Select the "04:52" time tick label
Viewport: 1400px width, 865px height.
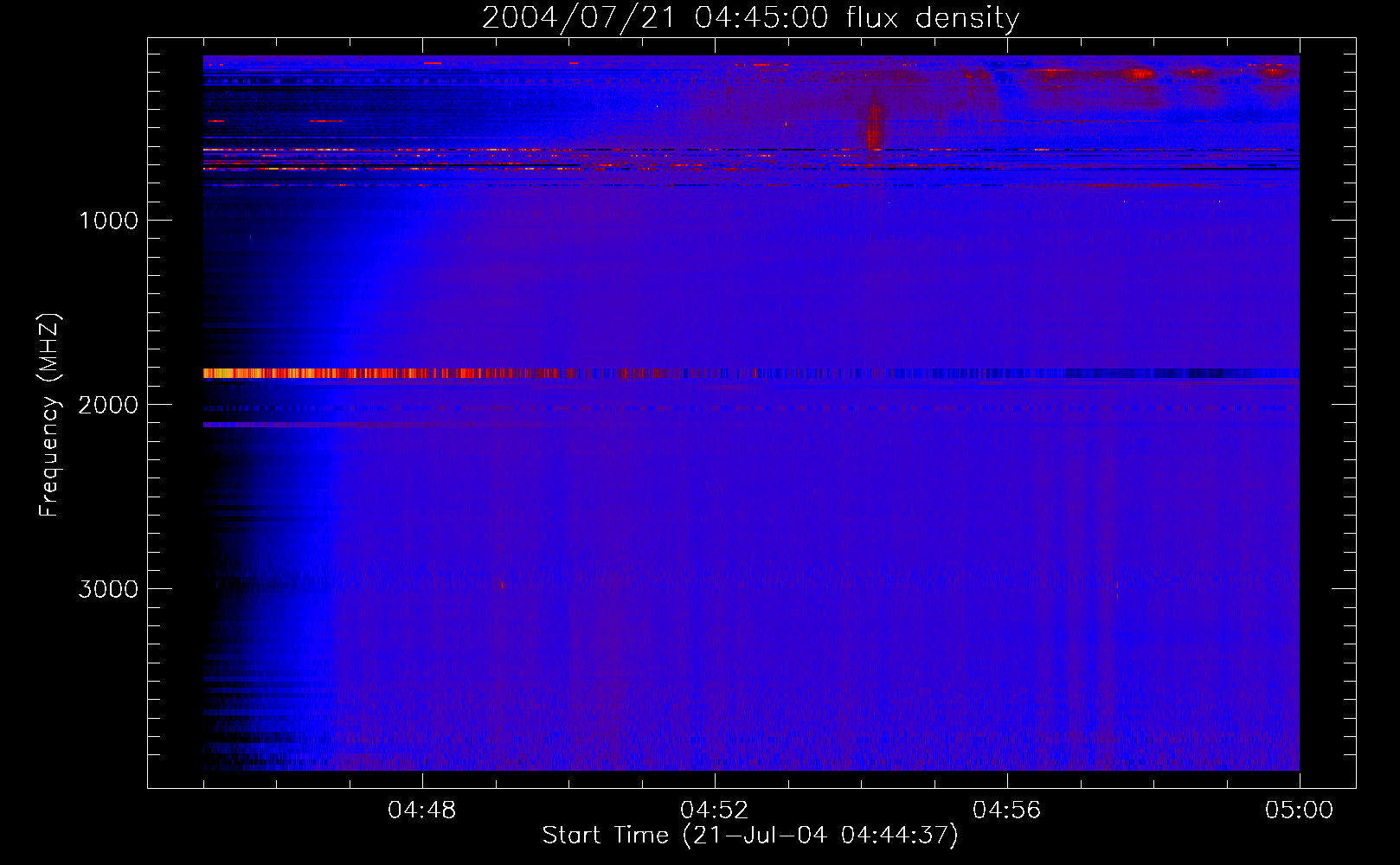(x=715, y=811)
